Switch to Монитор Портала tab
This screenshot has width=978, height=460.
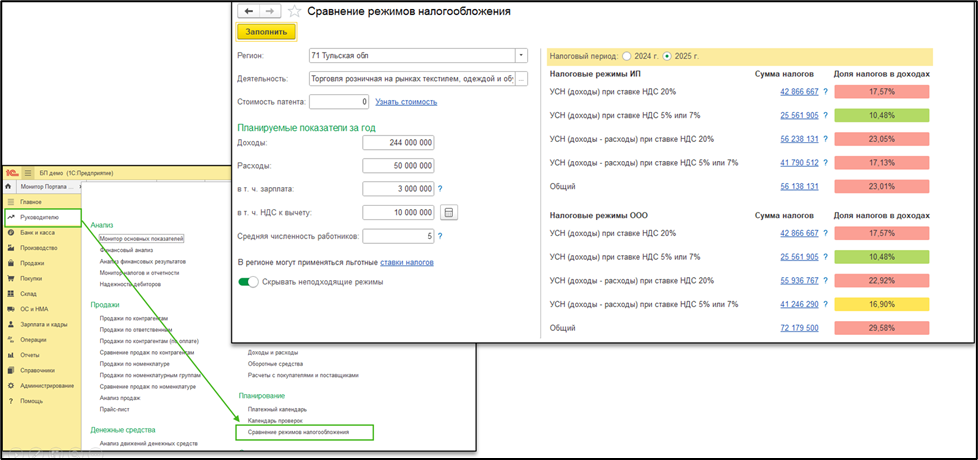coord(47,186)
